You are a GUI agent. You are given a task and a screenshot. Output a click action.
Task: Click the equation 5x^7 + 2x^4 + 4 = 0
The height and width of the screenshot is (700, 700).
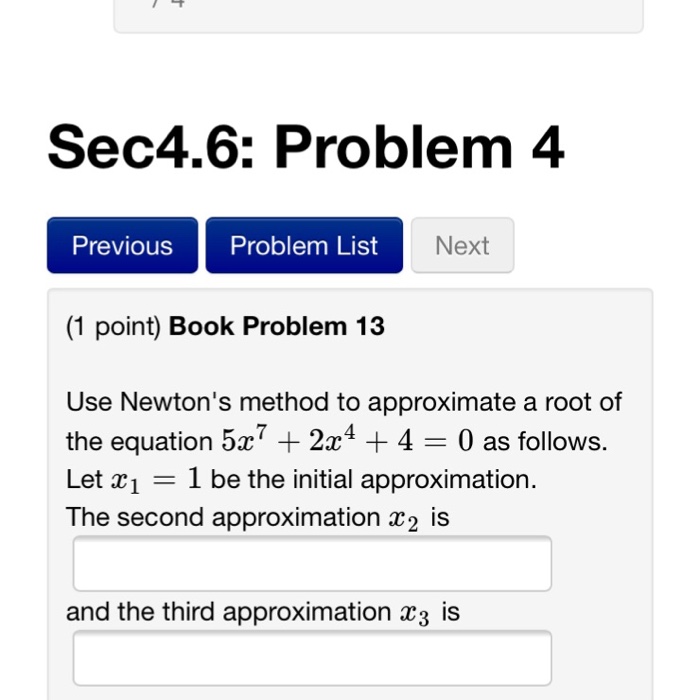[347, 441]
